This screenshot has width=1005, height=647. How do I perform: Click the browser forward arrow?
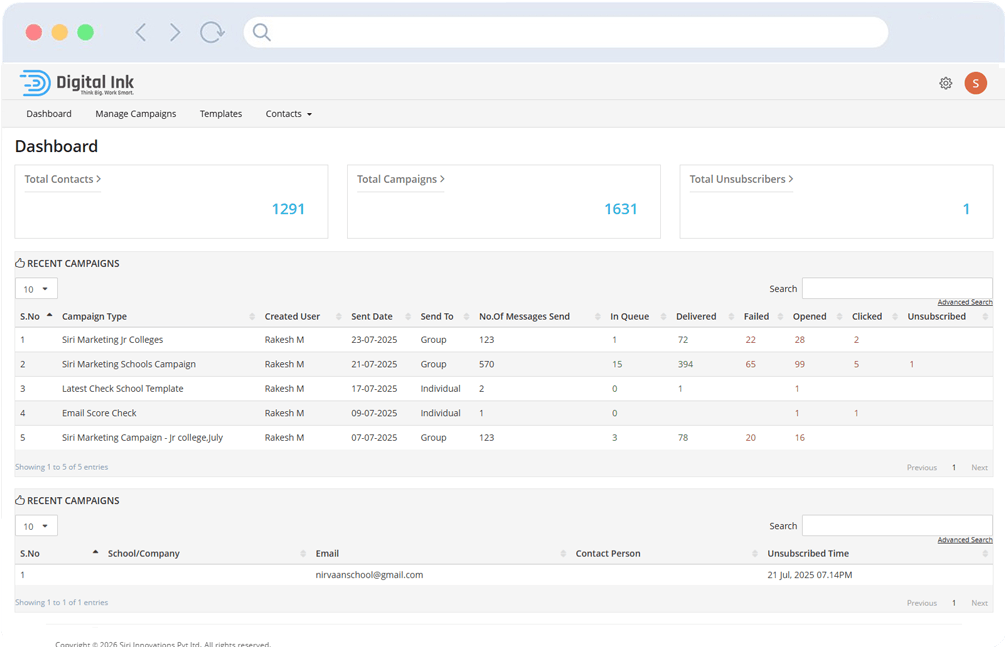pos(175,32)
